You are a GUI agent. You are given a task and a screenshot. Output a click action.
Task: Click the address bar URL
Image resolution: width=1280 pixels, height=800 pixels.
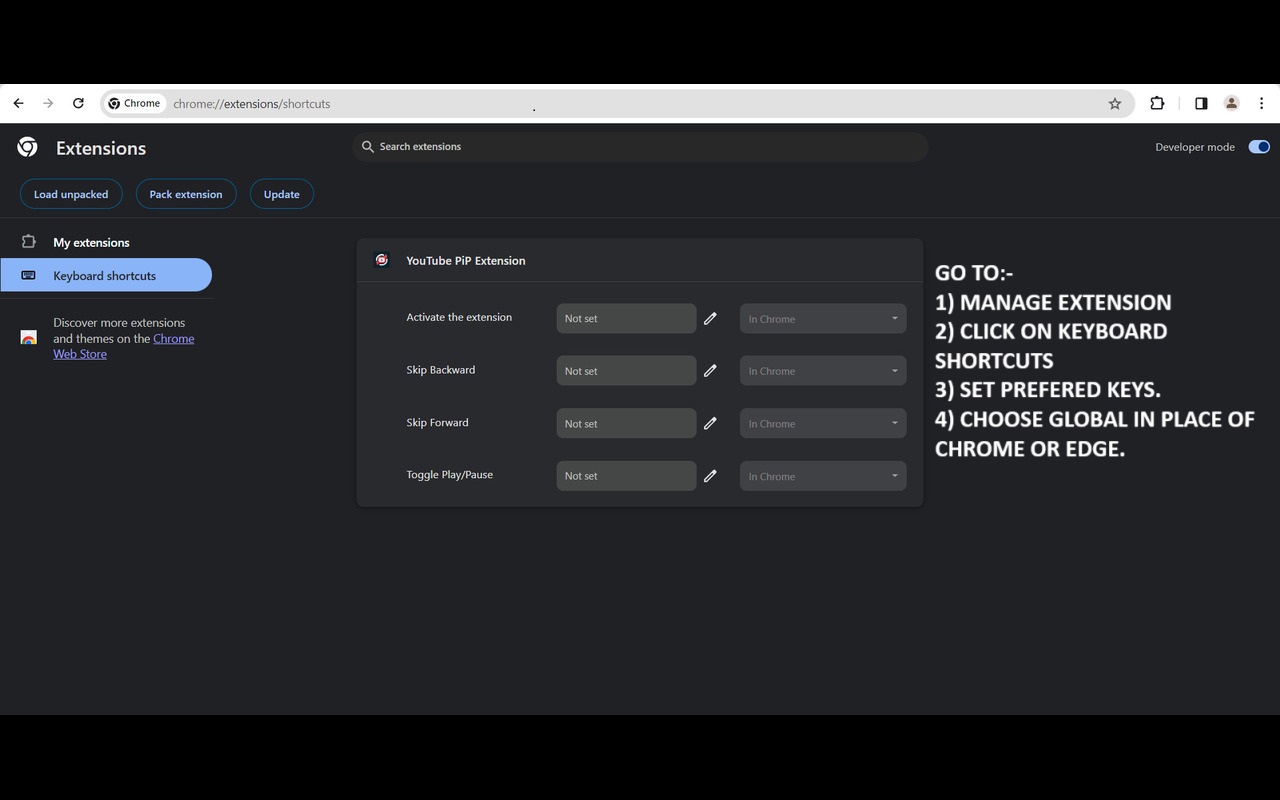[251, 103]
